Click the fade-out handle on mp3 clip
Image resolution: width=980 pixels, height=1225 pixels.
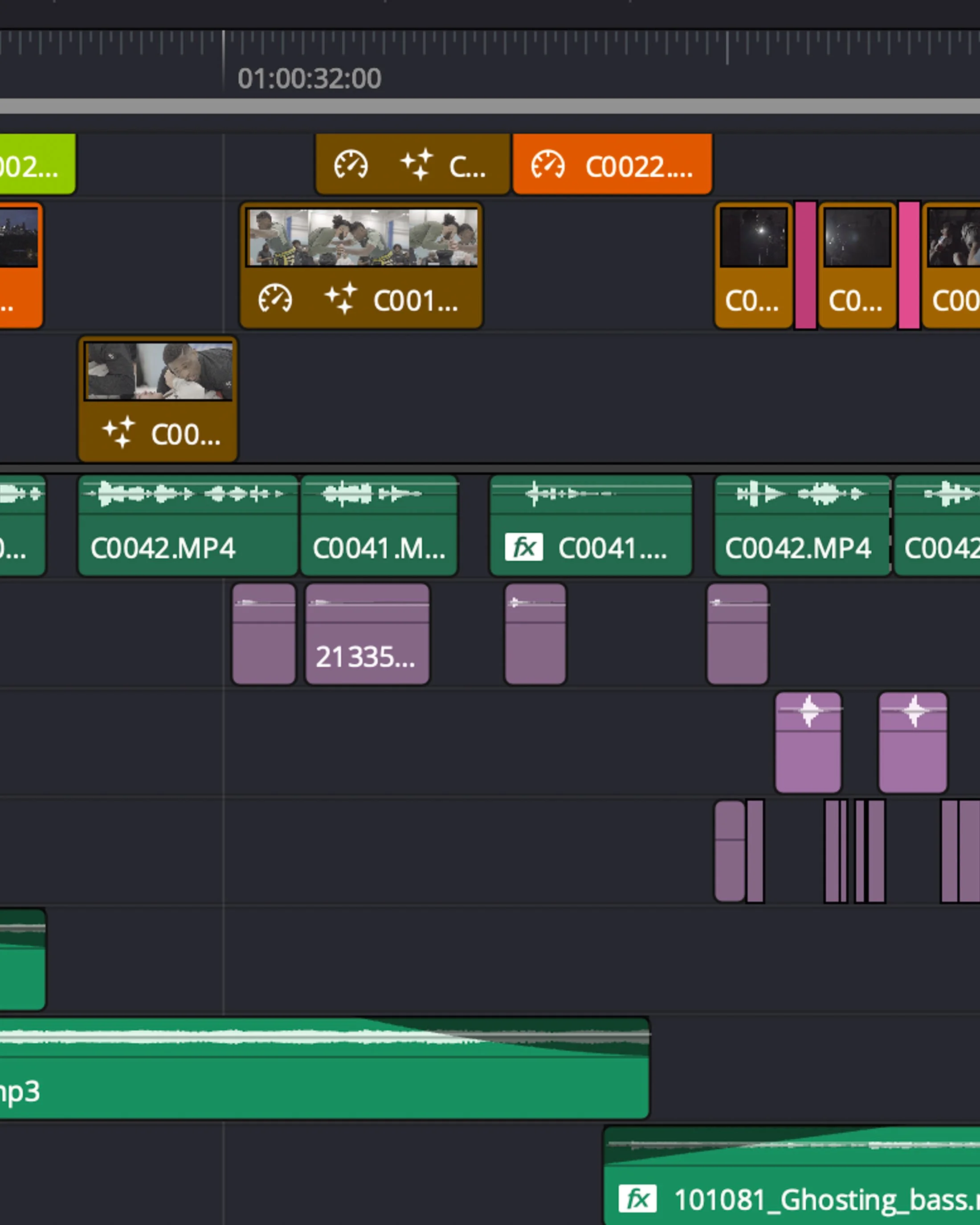[363, 1020]
